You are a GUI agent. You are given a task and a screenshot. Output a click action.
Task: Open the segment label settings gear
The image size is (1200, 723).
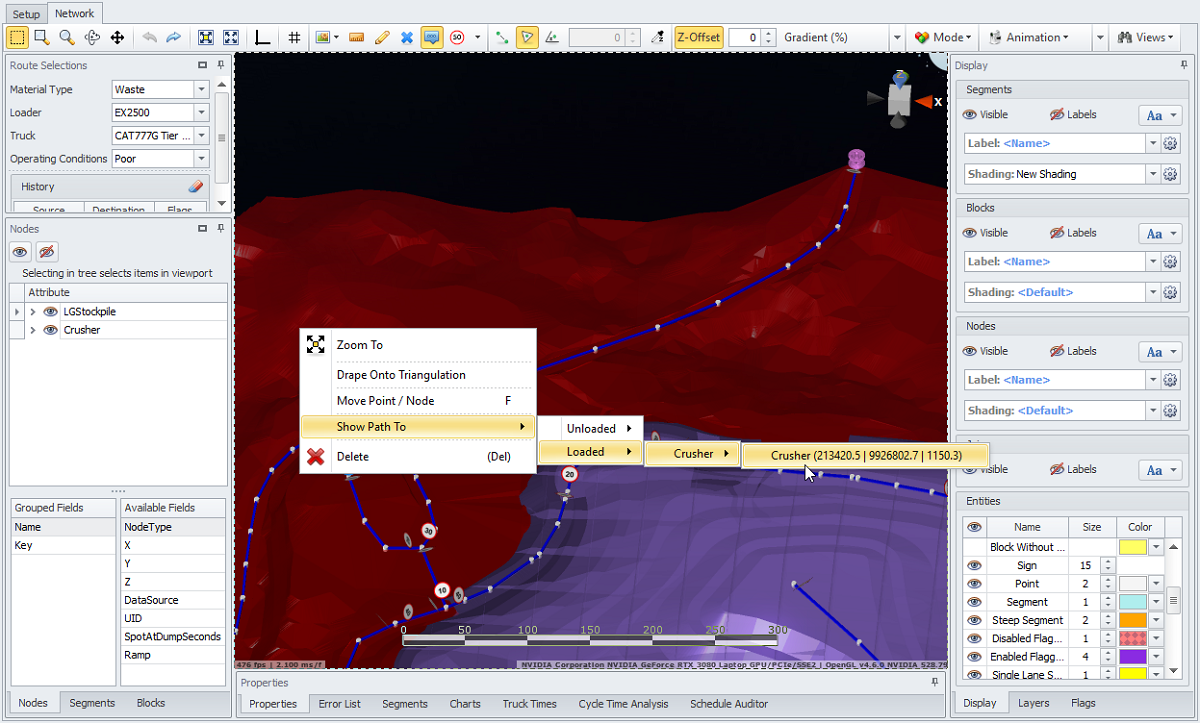coord(1171,143)
